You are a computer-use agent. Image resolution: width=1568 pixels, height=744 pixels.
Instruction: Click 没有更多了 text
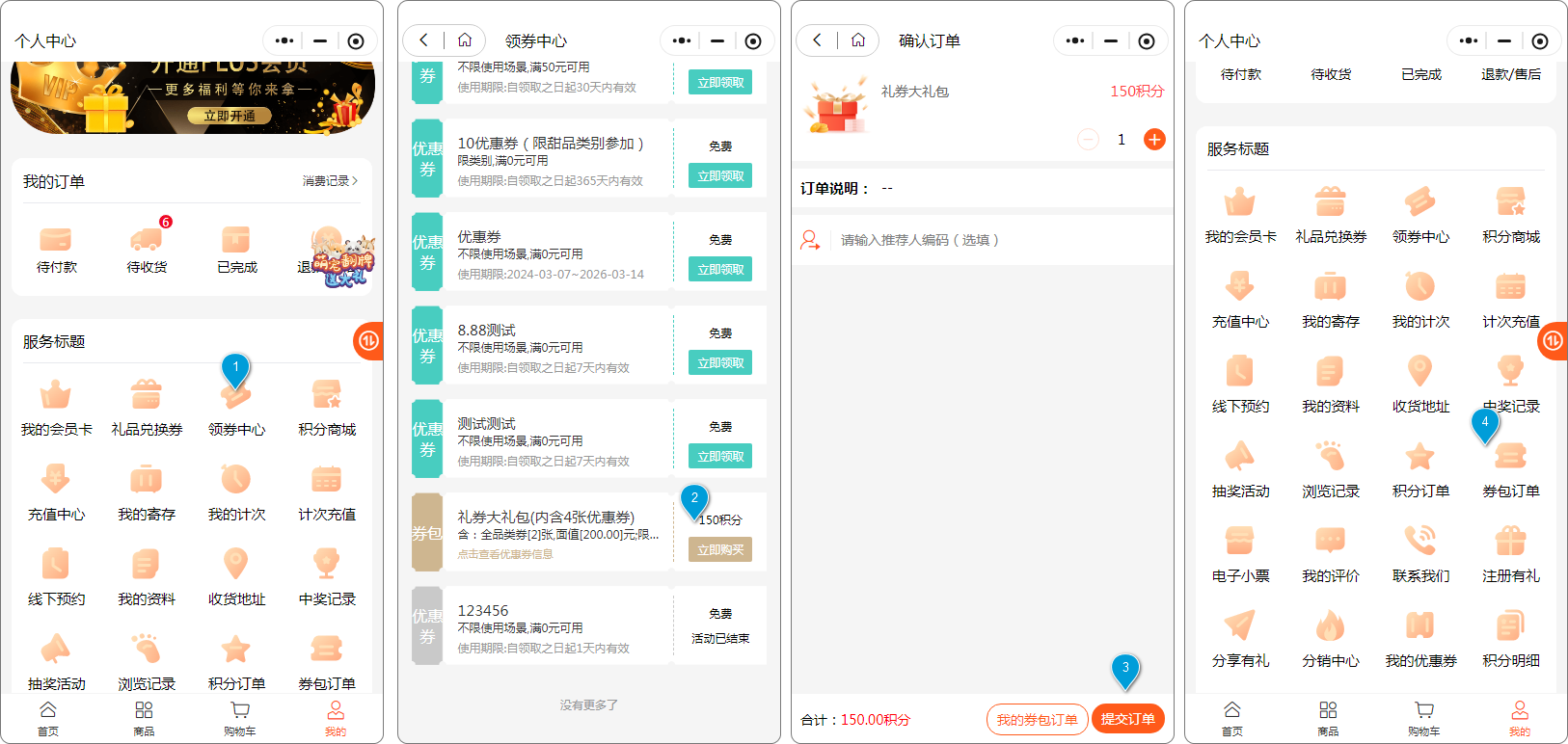[x=588, y=705]
